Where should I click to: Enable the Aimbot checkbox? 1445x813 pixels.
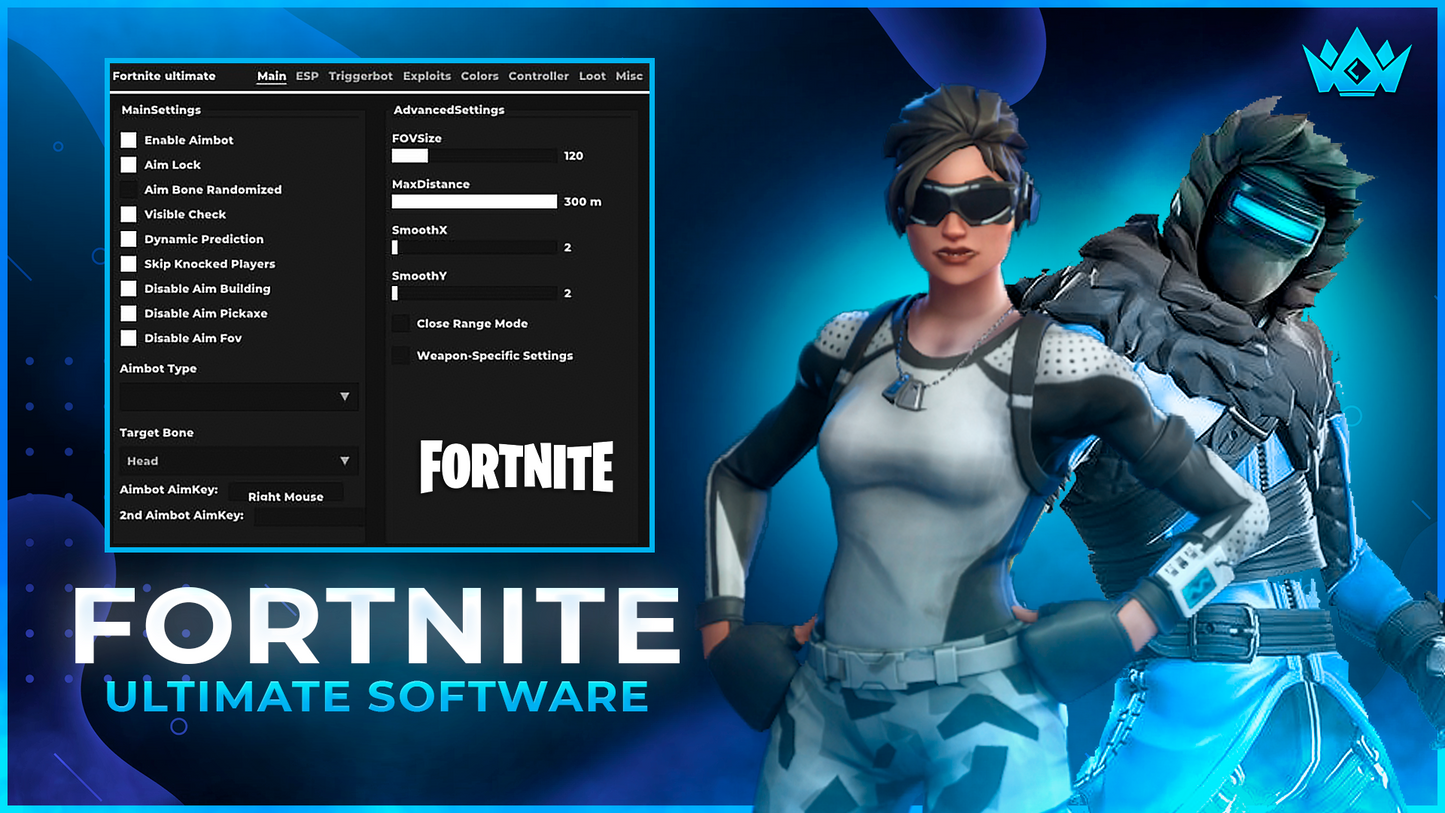pyautogui.click(x=129, y=140)
